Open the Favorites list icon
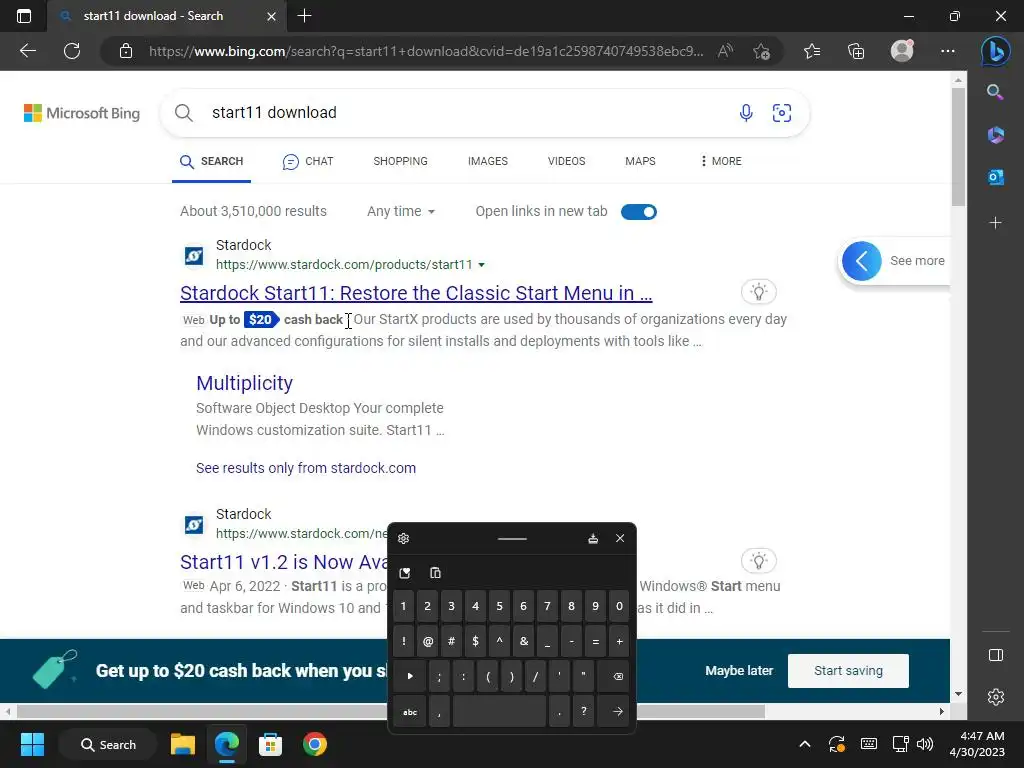The image size is (1024, 768). [x=812, y=51]
